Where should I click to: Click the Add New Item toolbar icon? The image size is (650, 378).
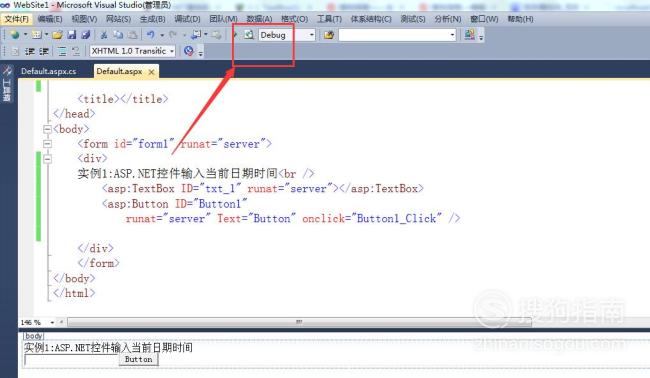coord(36,35)
